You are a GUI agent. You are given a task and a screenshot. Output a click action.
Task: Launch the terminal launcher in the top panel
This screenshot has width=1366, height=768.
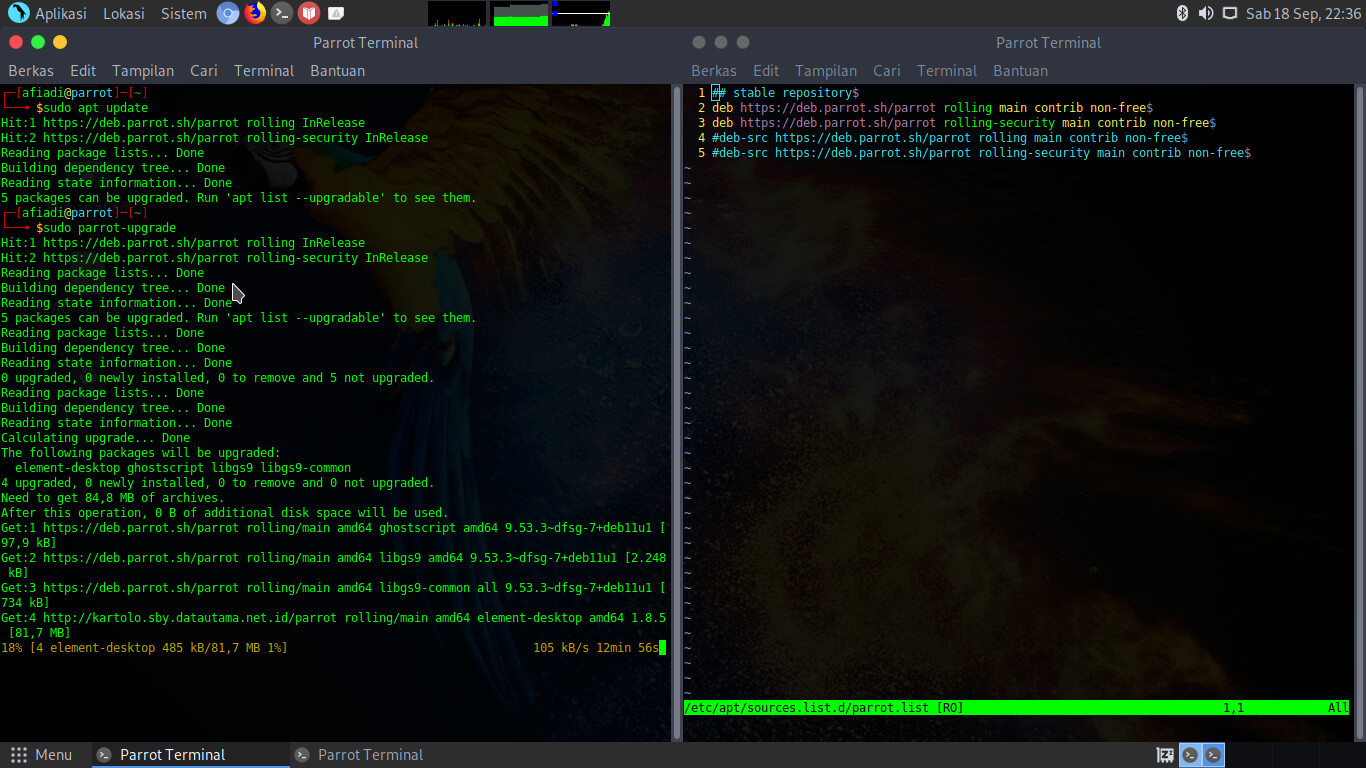pyautogui.click(x=282, y=13)
